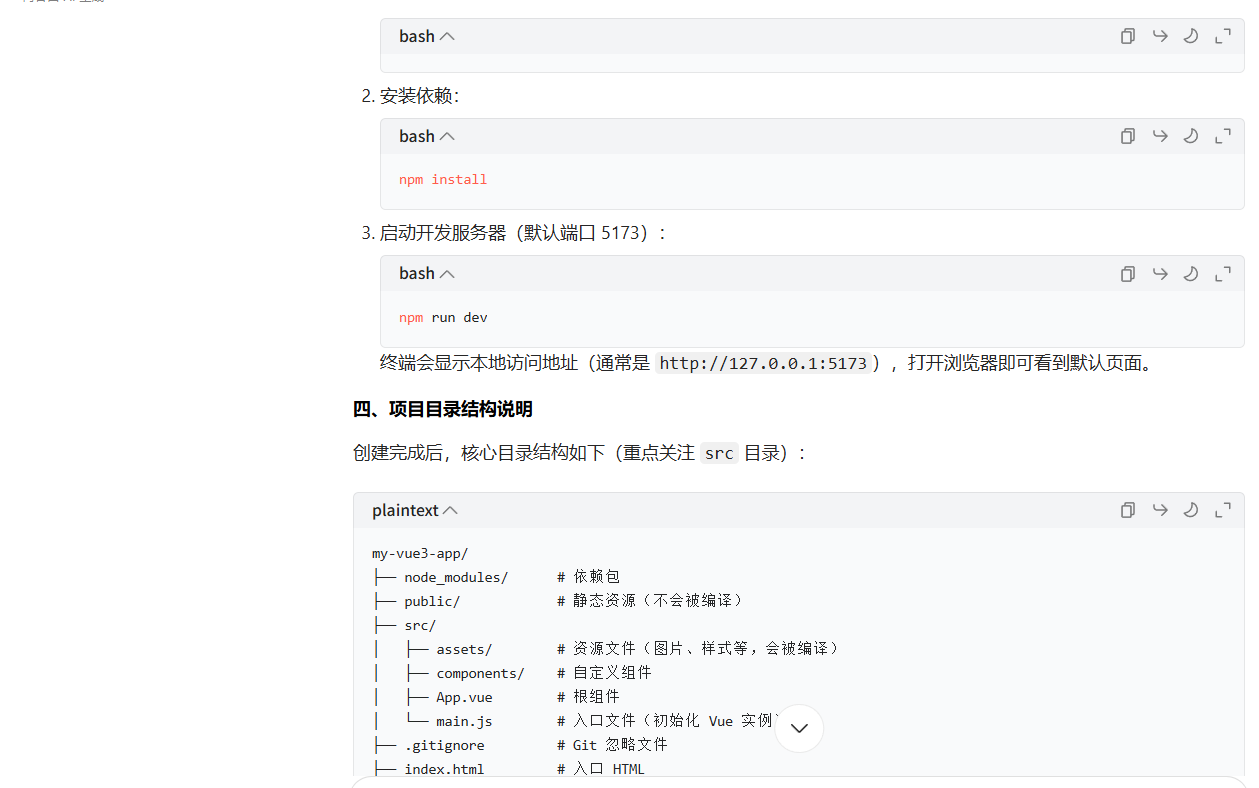The image size is (1259, 788).
Task: Toggle line wrap in topmost bash block
Action: pos(1160,36)
